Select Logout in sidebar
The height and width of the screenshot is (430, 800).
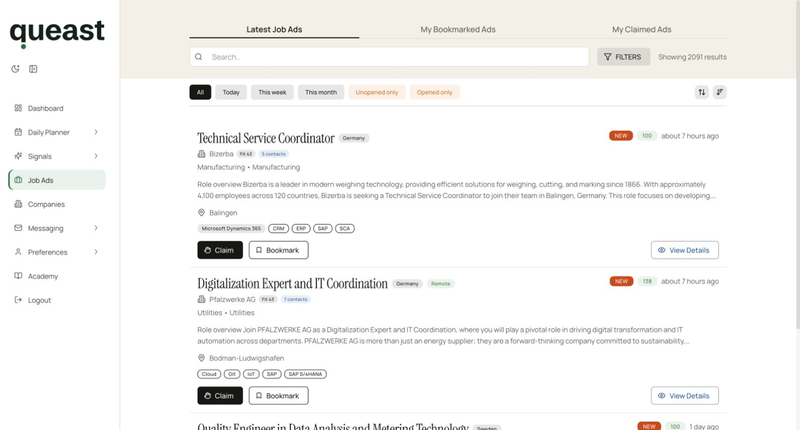point(57,300)
